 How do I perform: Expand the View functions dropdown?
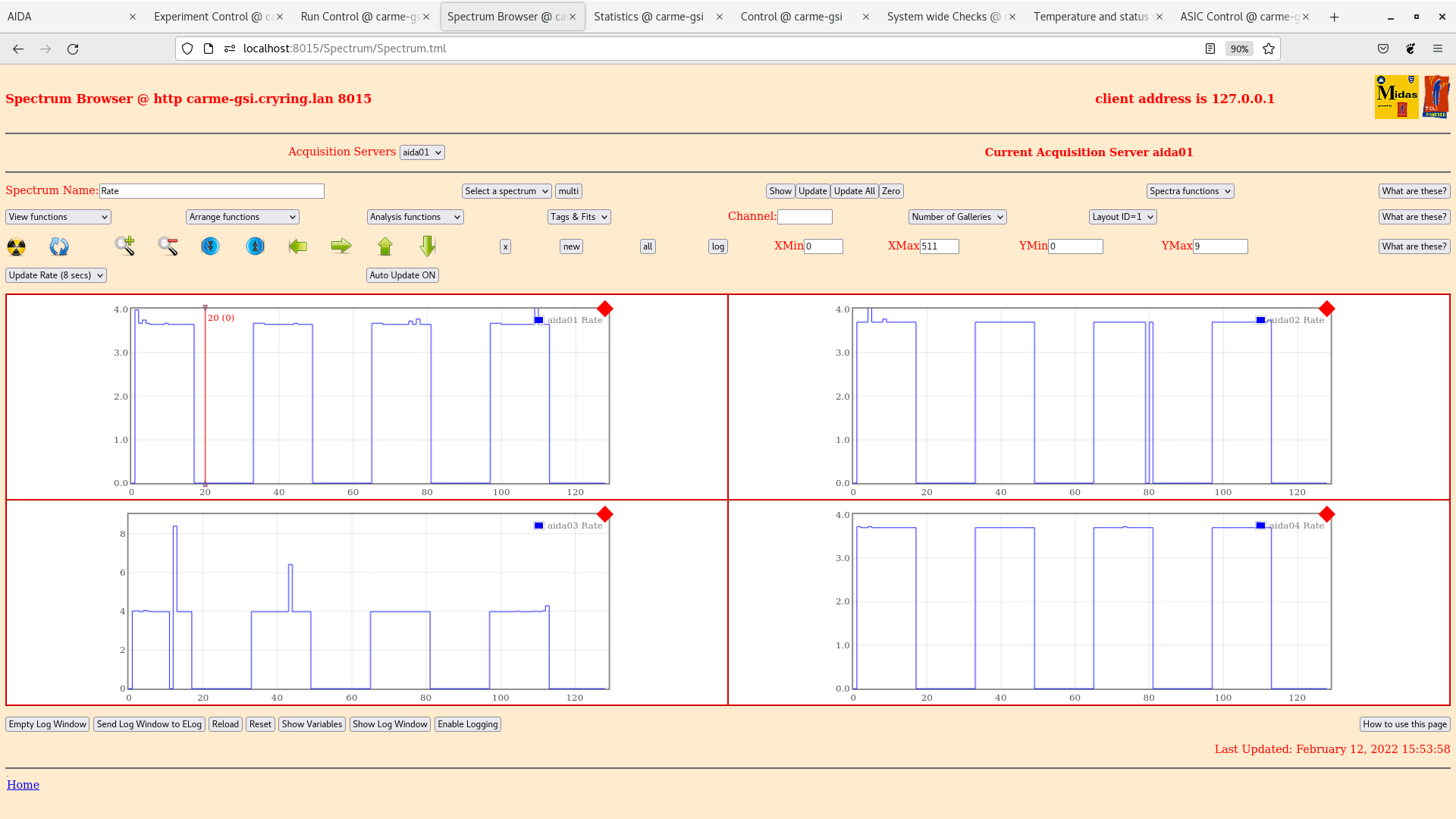click(x=58, y=217)
